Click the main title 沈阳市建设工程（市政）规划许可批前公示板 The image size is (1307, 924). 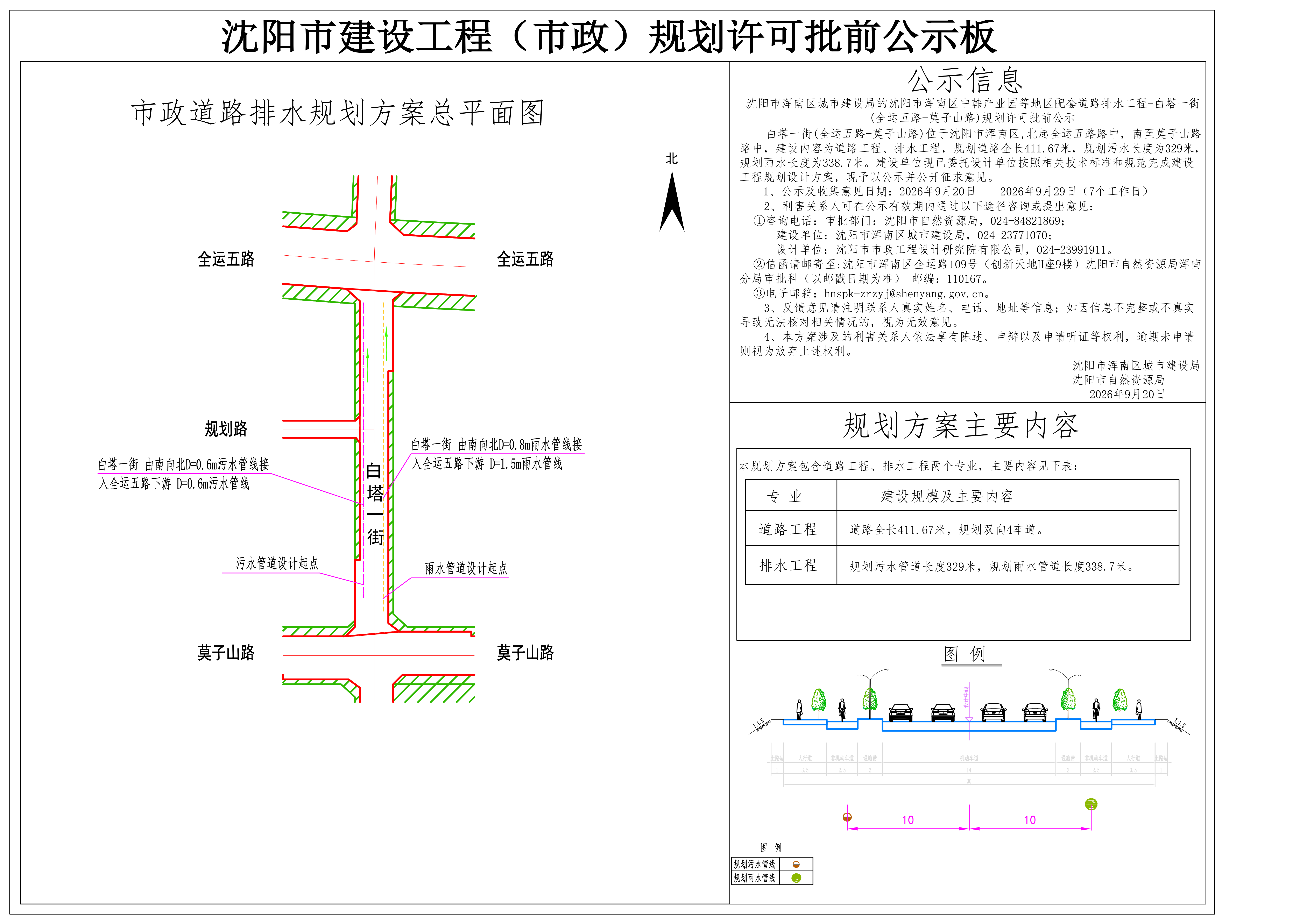click(609, 37)
